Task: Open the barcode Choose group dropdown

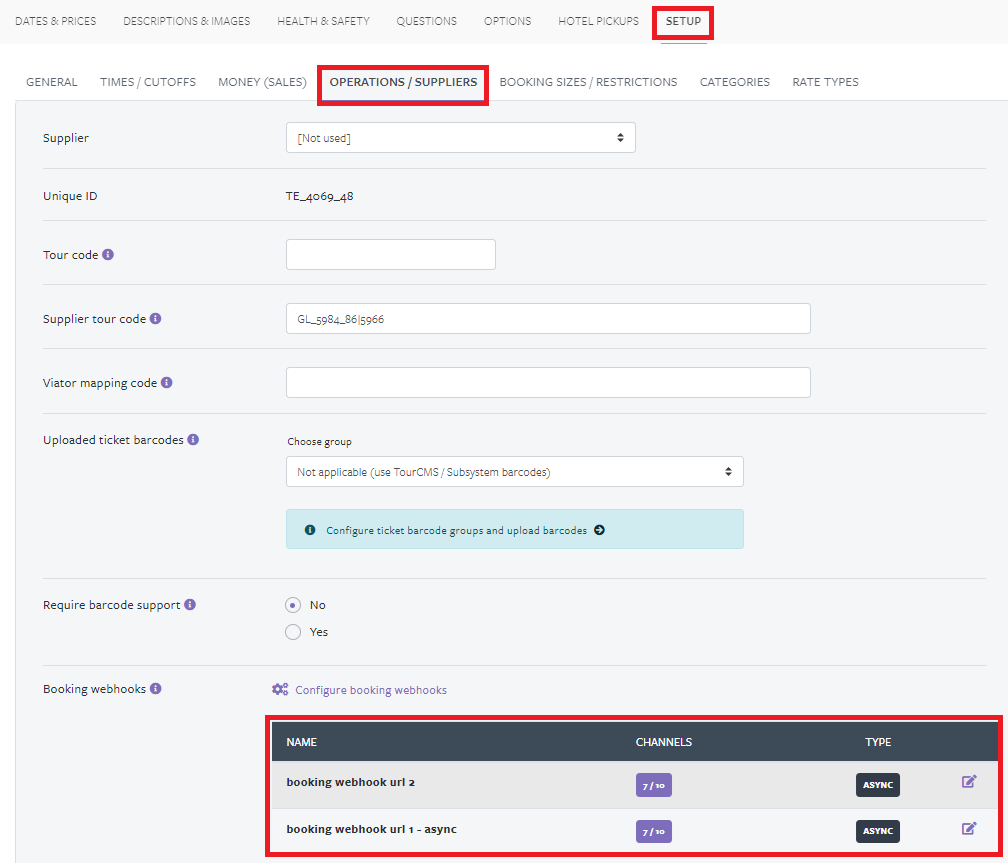Action: pyautogui.click(x=514, y=472)
